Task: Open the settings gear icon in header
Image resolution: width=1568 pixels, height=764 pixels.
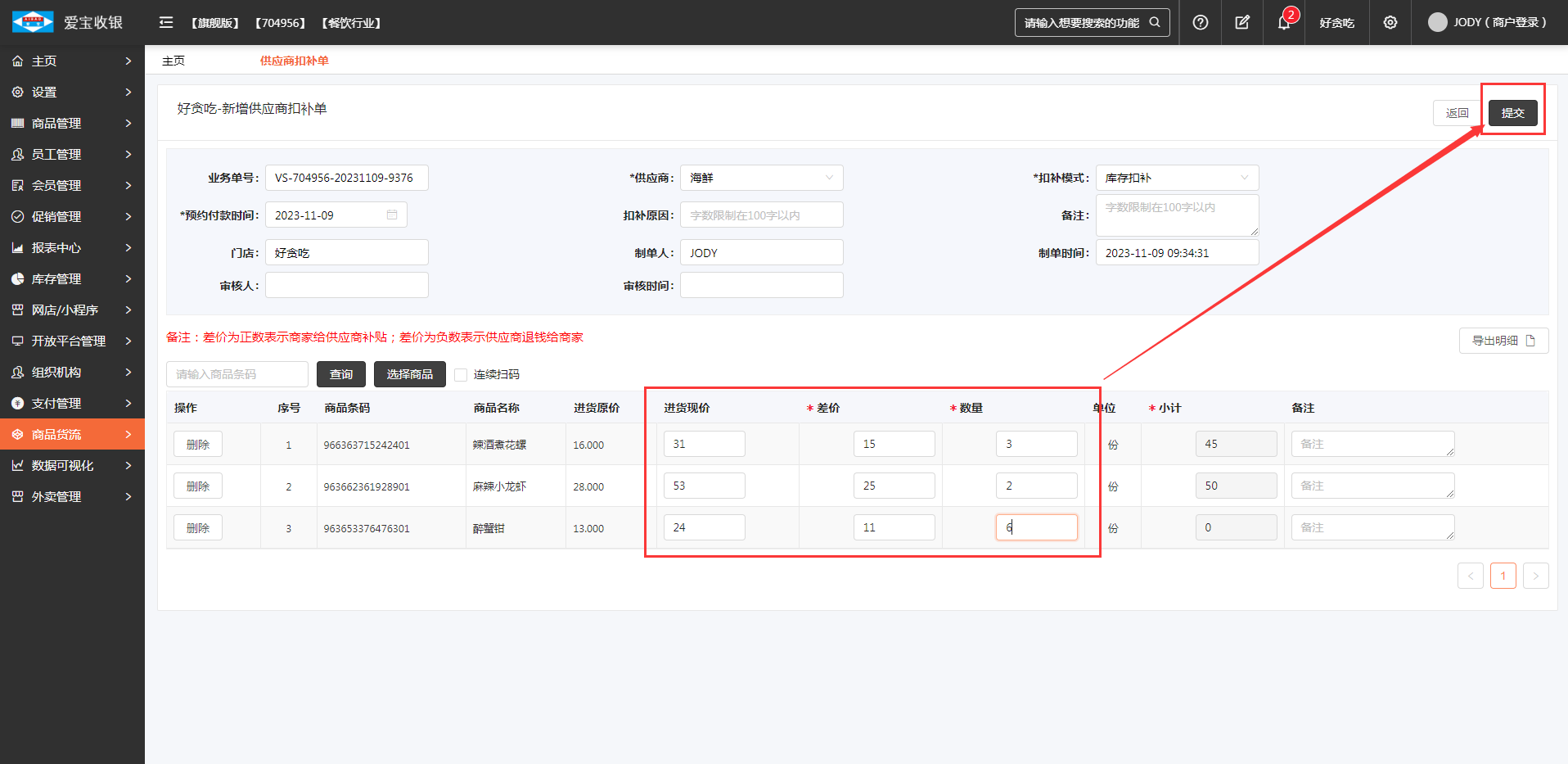Action: point(1390,23)
